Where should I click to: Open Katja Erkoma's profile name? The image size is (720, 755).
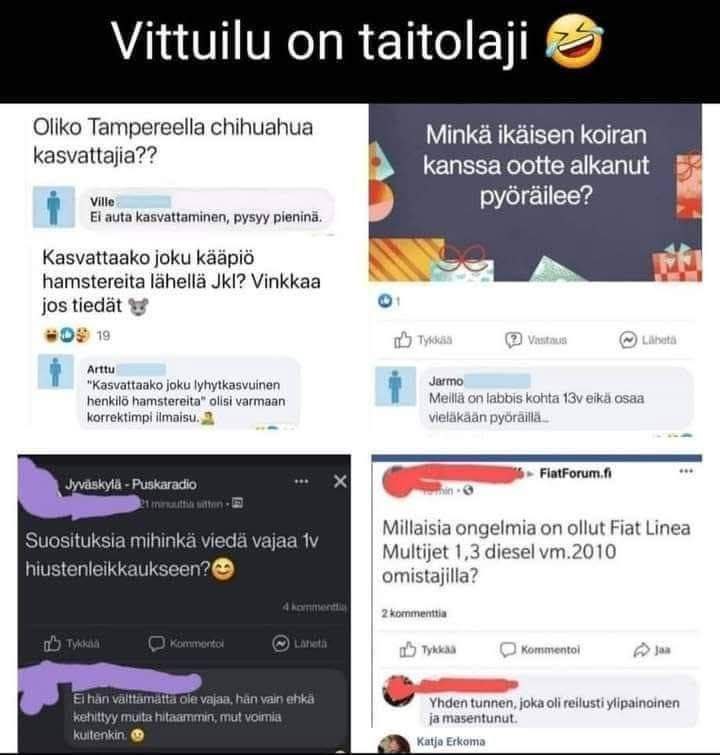point(451,742)
